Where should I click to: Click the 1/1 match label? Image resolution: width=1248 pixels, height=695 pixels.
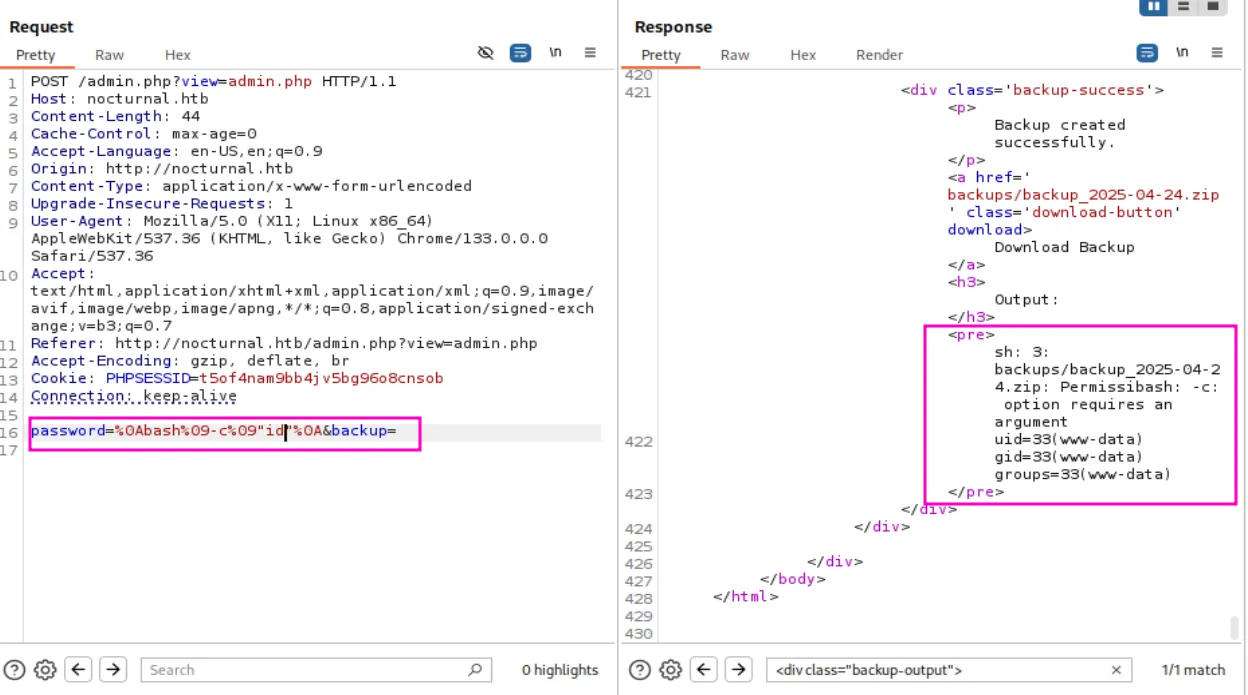point(1193,670)
